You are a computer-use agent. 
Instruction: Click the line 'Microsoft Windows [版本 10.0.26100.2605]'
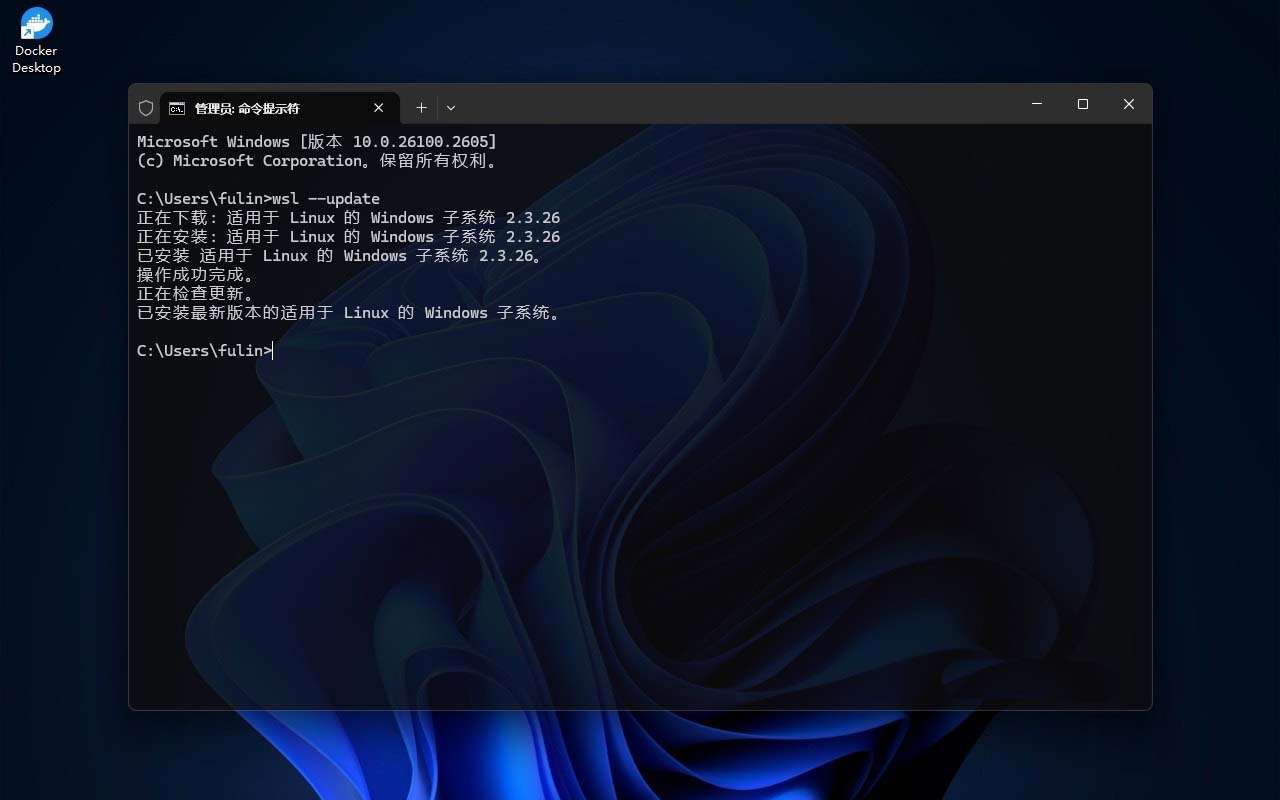(x=317, y=142)
